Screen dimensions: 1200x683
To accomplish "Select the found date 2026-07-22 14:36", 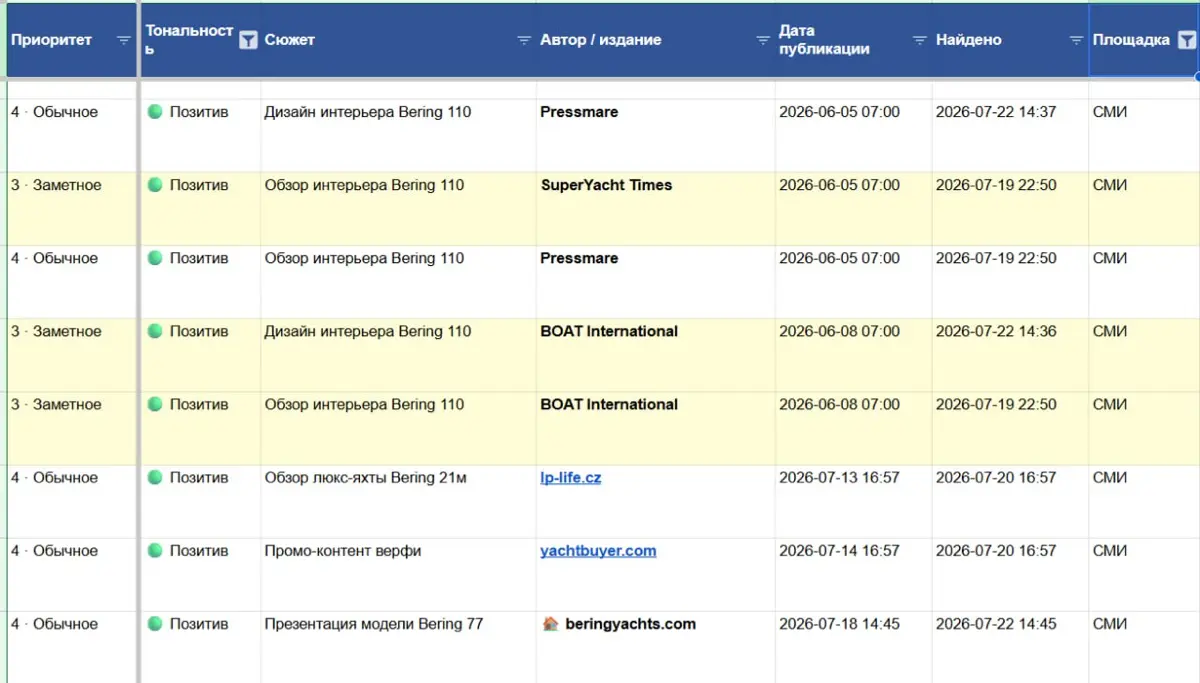I will coord(1010,355).
